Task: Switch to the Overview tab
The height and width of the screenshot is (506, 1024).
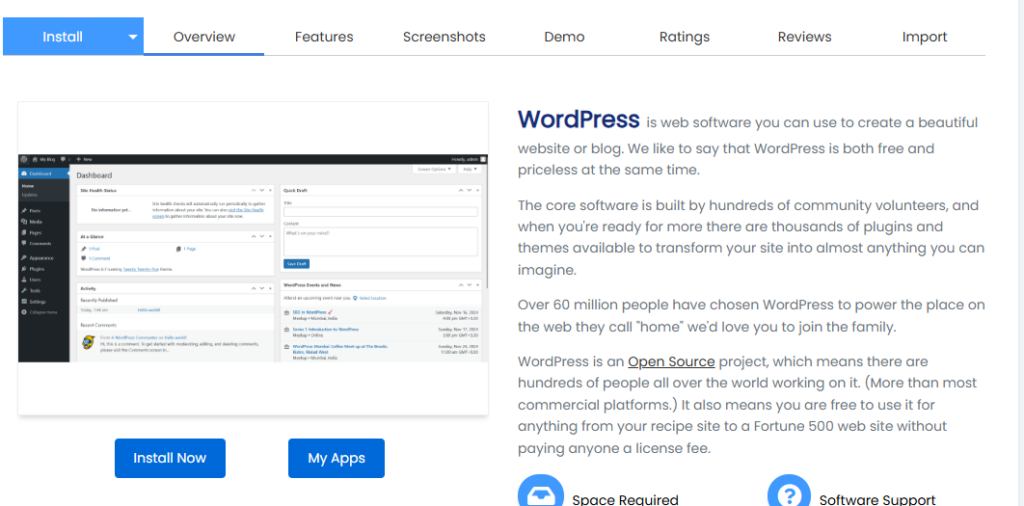Action: pos(204,37)
